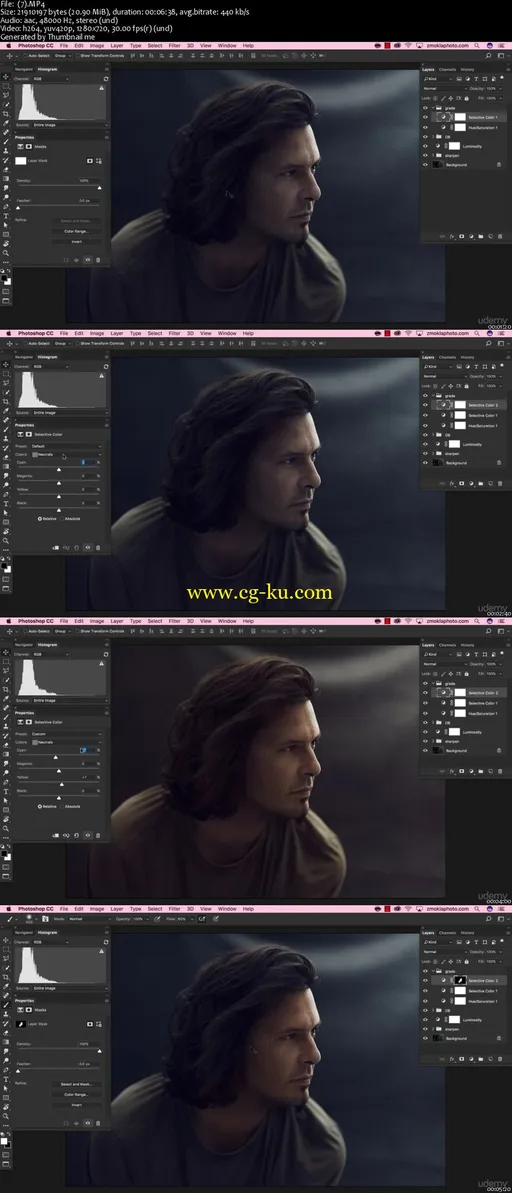
Task: Hide the Selective Color 2 layer in second frame
Action: [425, 405]
